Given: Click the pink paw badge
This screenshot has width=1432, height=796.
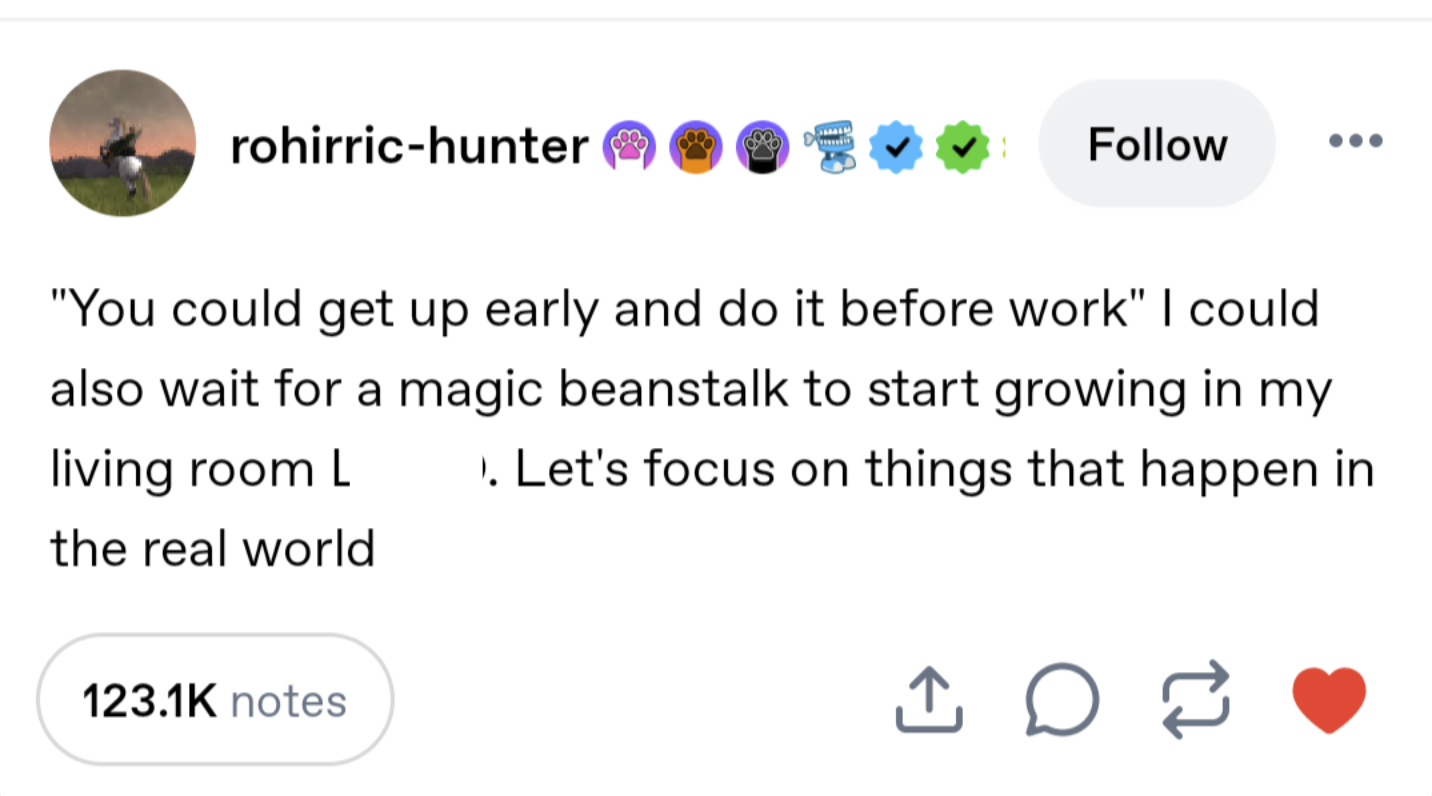Looking at the screenshot, I should 627,148.
